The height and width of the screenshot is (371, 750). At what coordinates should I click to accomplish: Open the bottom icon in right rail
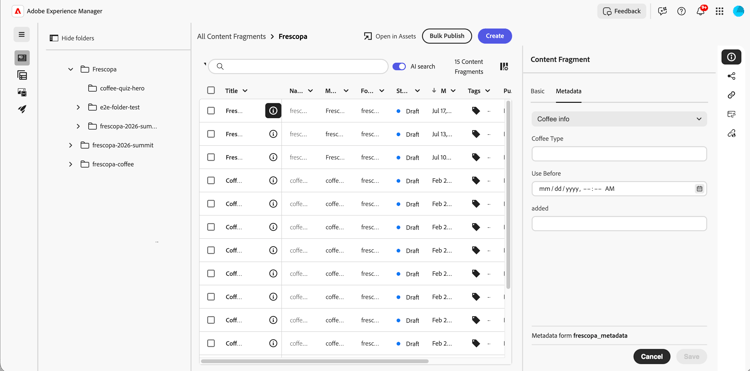click(x=731, y=133)
